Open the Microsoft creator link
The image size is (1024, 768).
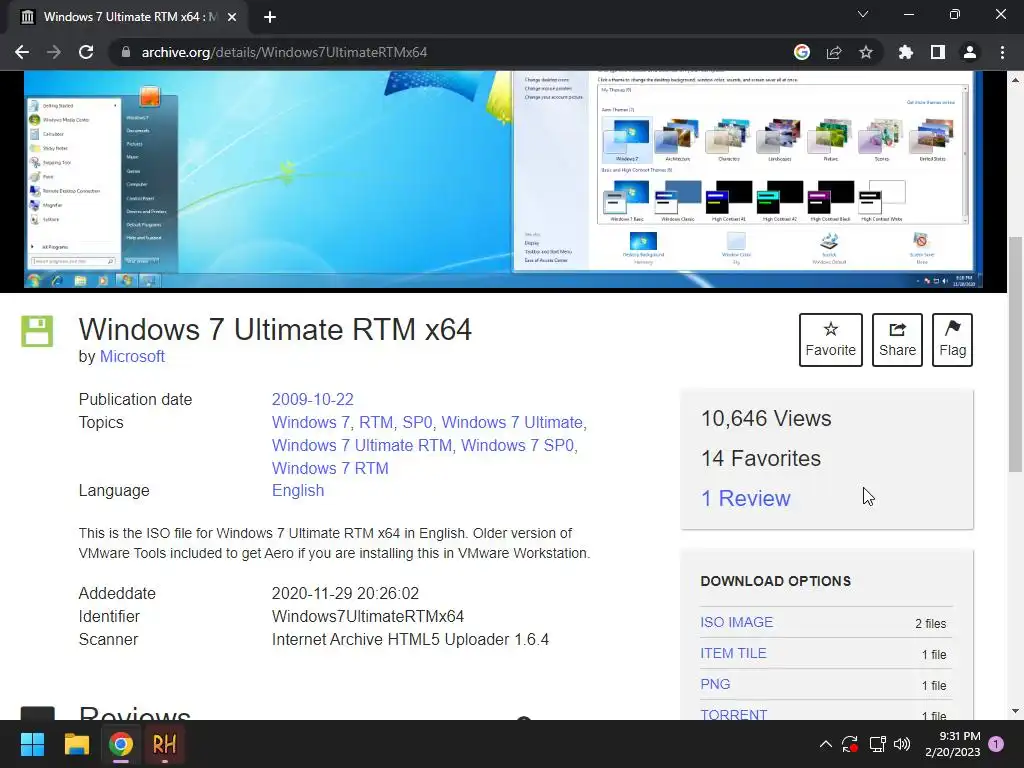[132, 357]
